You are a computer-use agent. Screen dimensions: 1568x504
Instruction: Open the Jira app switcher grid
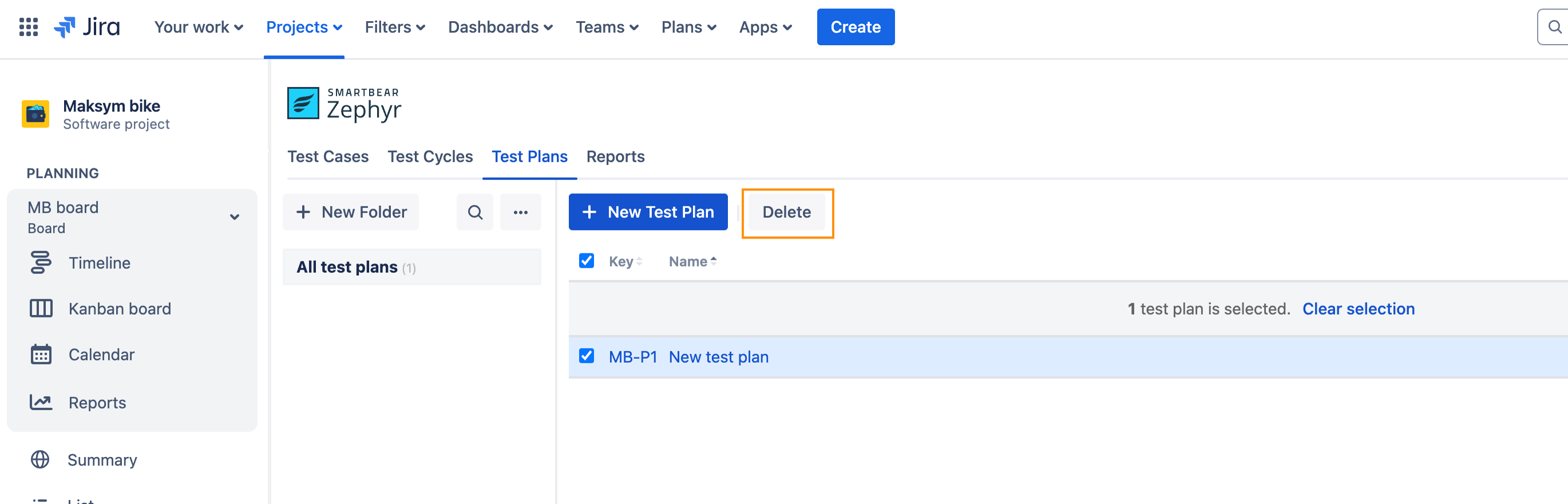click(x=28, y=27)
